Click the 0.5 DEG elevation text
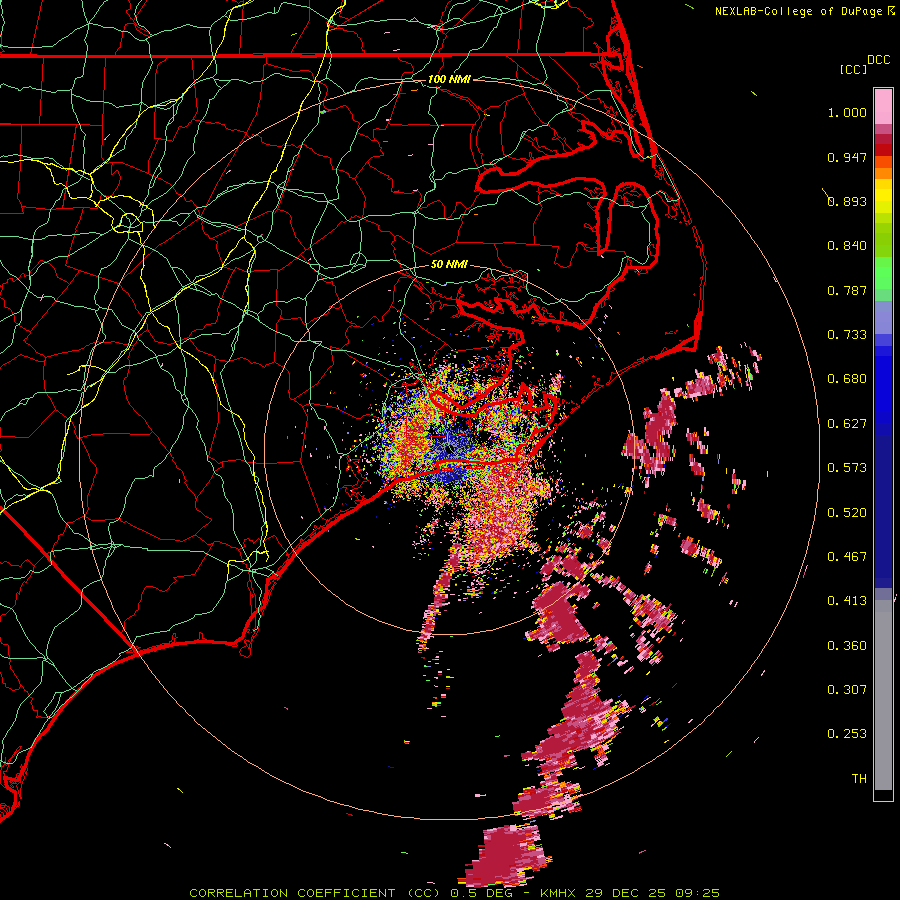Screen dimensions: 900x900 [x=481, y=893]
